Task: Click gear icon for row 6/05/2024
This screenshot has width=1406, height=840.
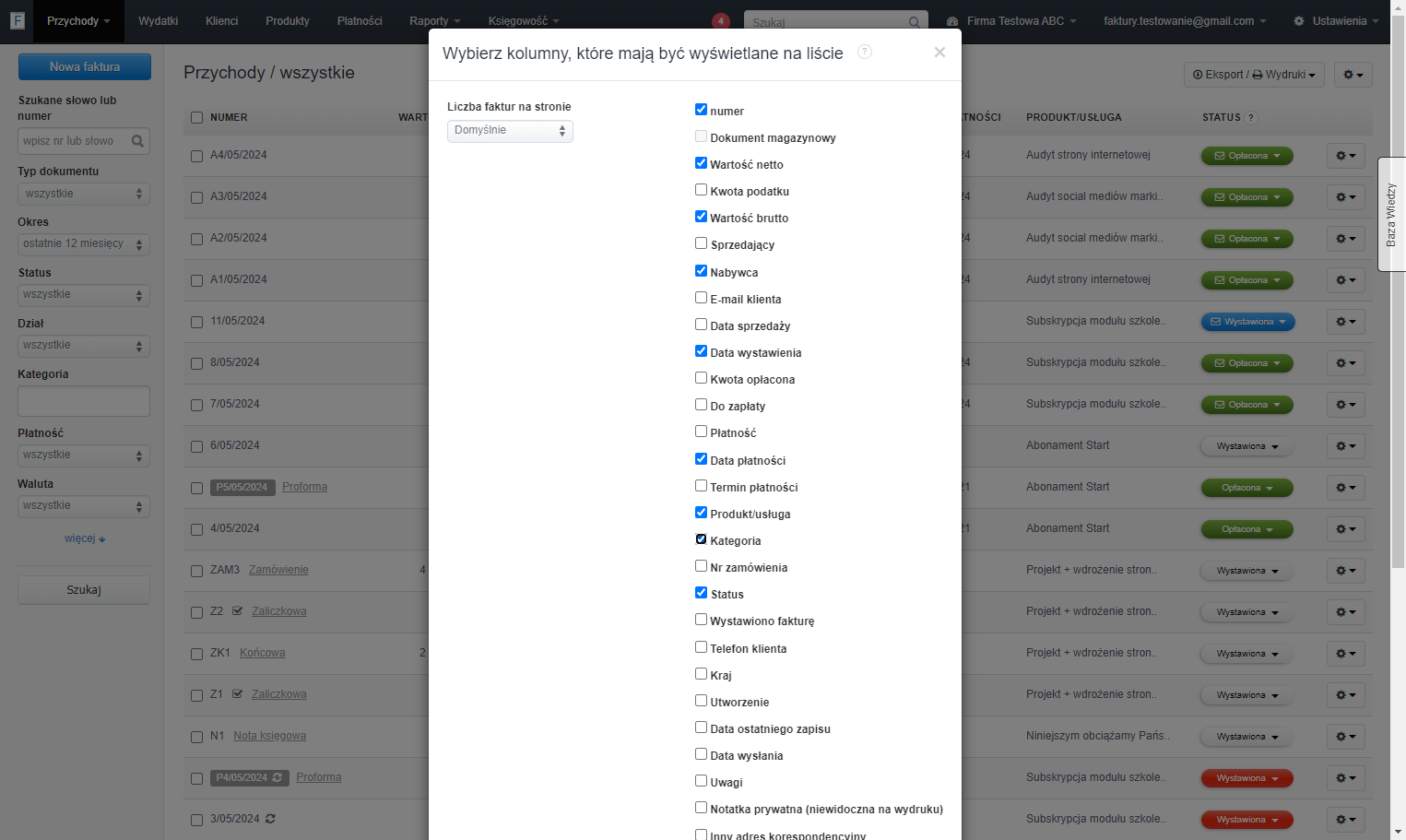Action: (1346, 446)
